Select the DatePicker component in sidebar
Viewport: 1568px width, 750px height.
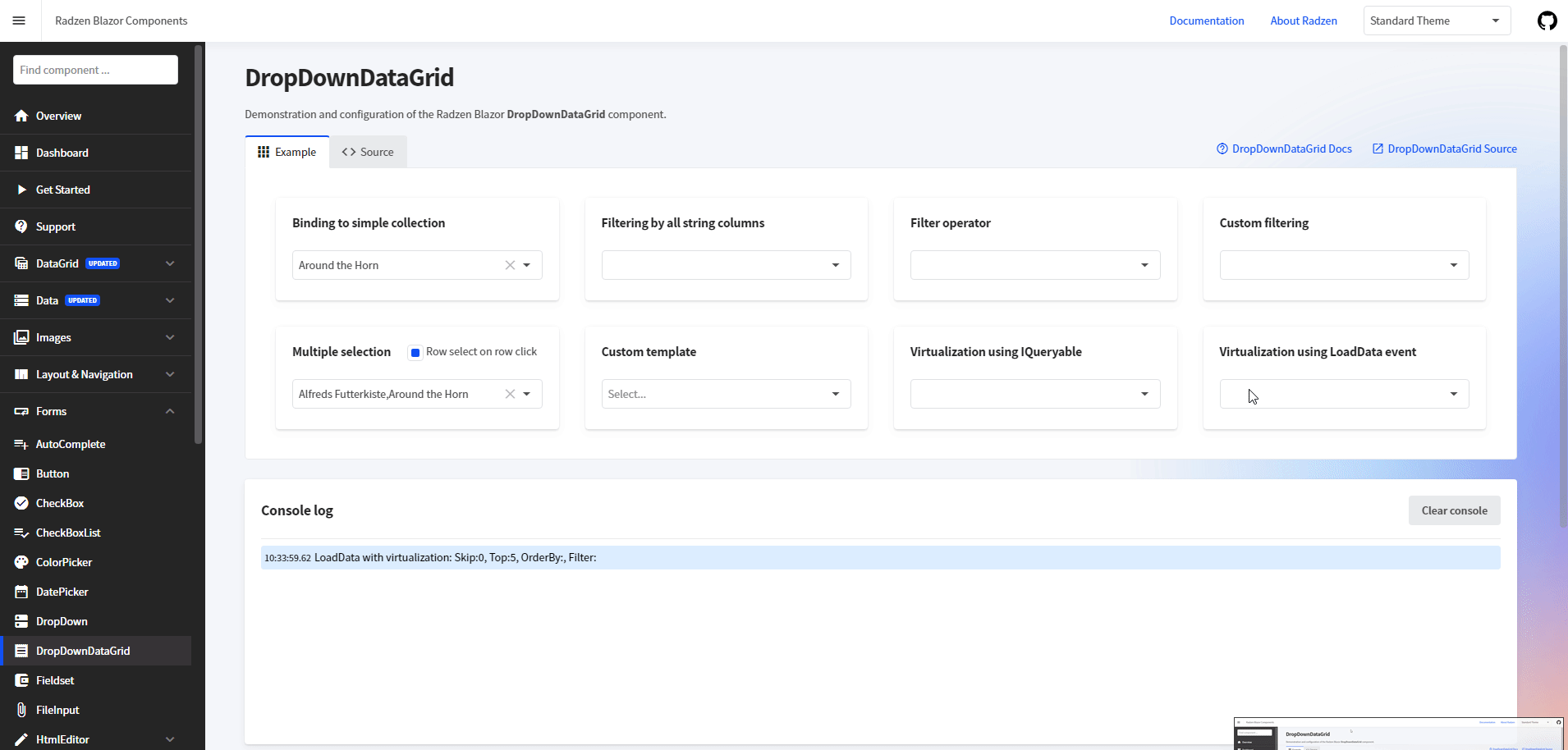pyautogui.click(x=62, y=592)
